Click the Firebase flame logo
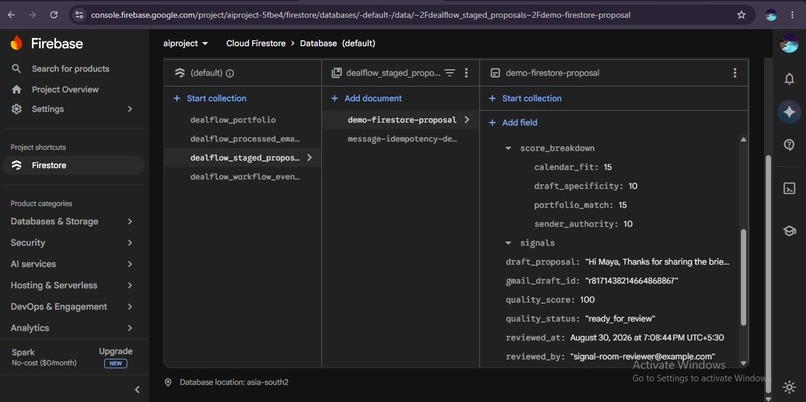The height and width of the screenshot is (402, 806). click(16, 43)
